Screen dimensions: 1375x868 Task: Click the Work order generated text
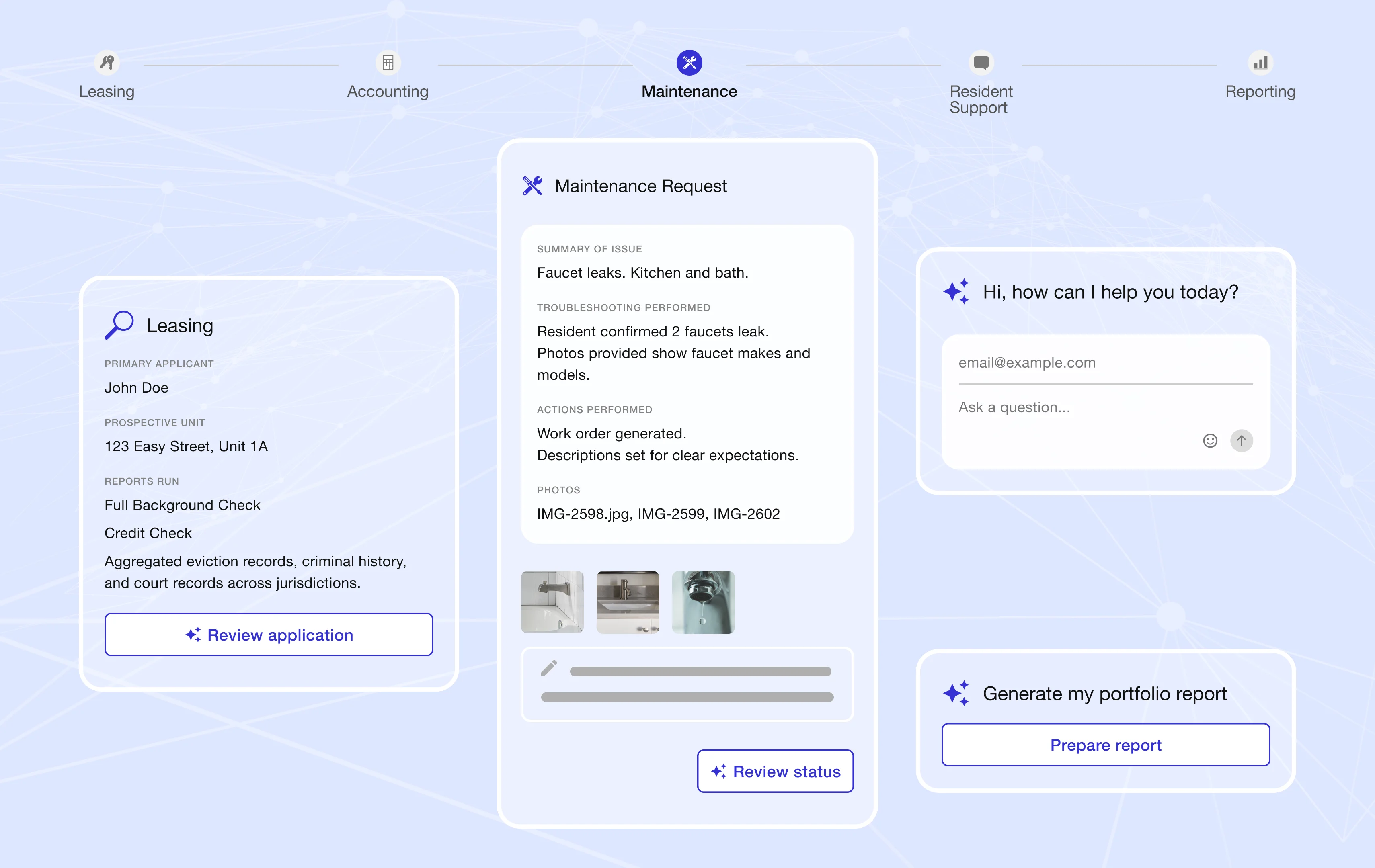pyautogui.click(x=612, y=433)
